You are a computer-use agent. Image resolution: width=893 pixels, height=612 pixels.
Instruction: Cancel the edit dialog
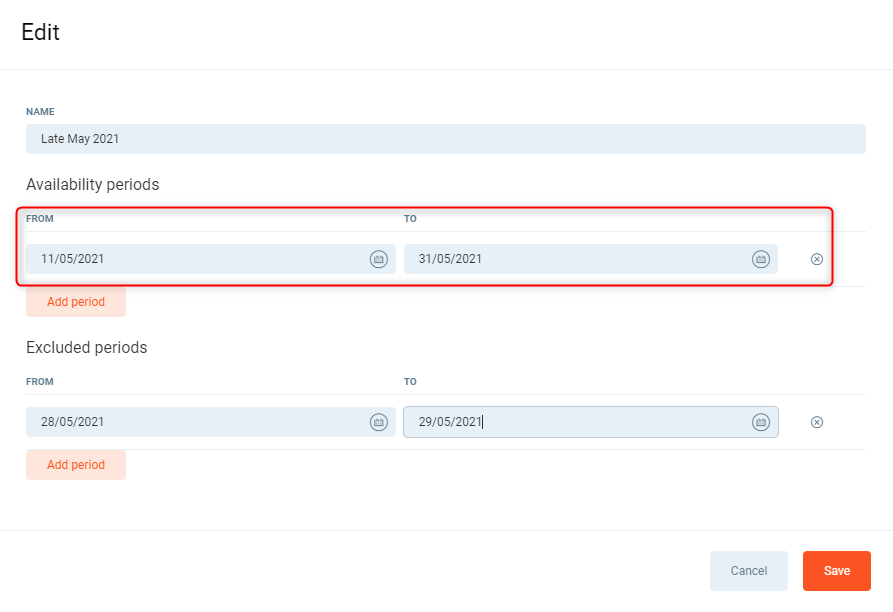click(748, 571)
